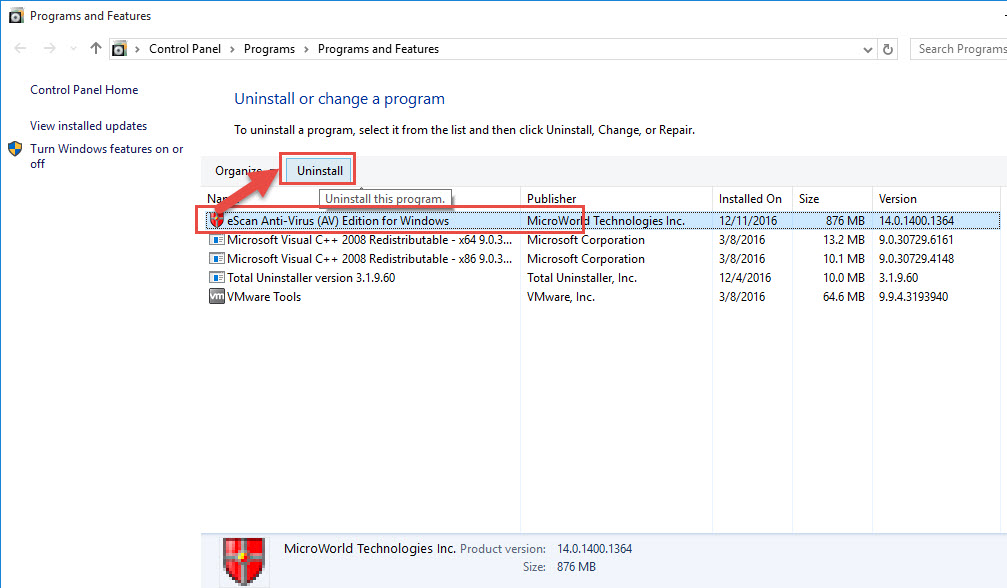This screenshot has width=1007, height=588.
Task: Expand the Programs breadcrumb chevron
Action: point(306,49)
